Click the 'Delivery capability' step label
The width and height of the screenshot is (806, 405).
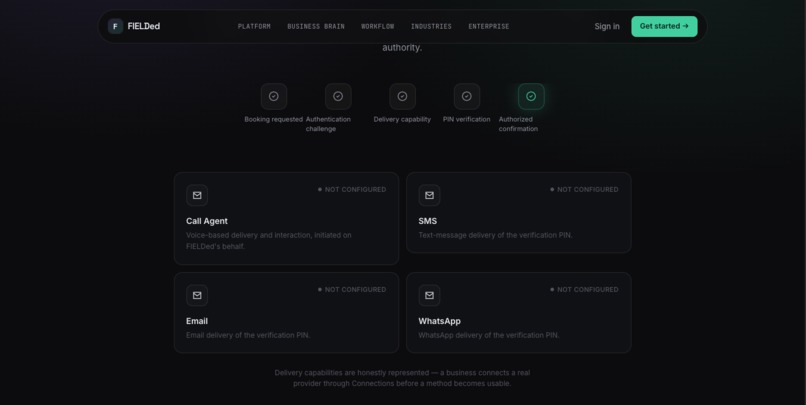[402, 119]
